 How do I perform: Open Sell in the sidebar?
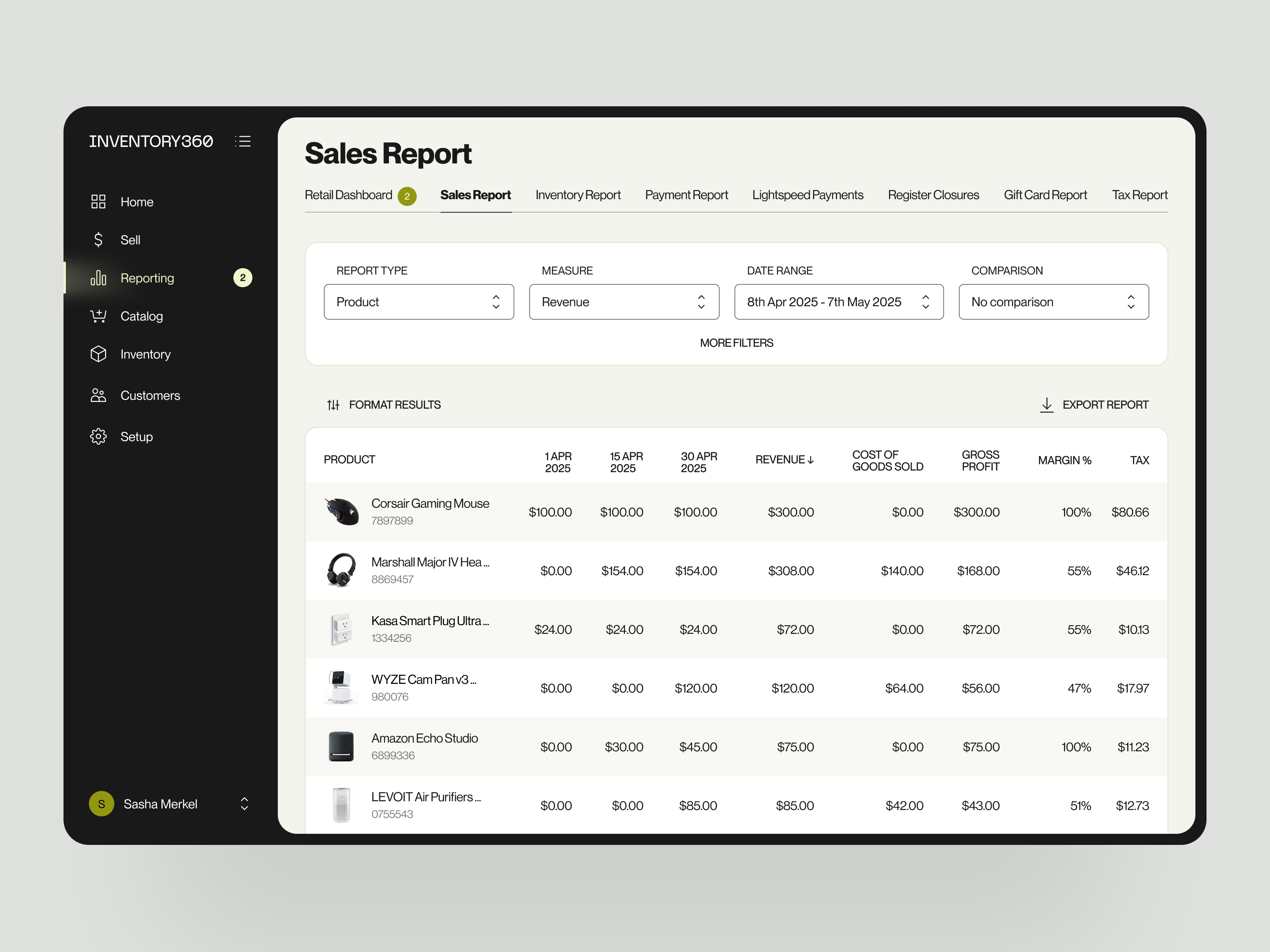pyautogui.click(x=130, y=240)
